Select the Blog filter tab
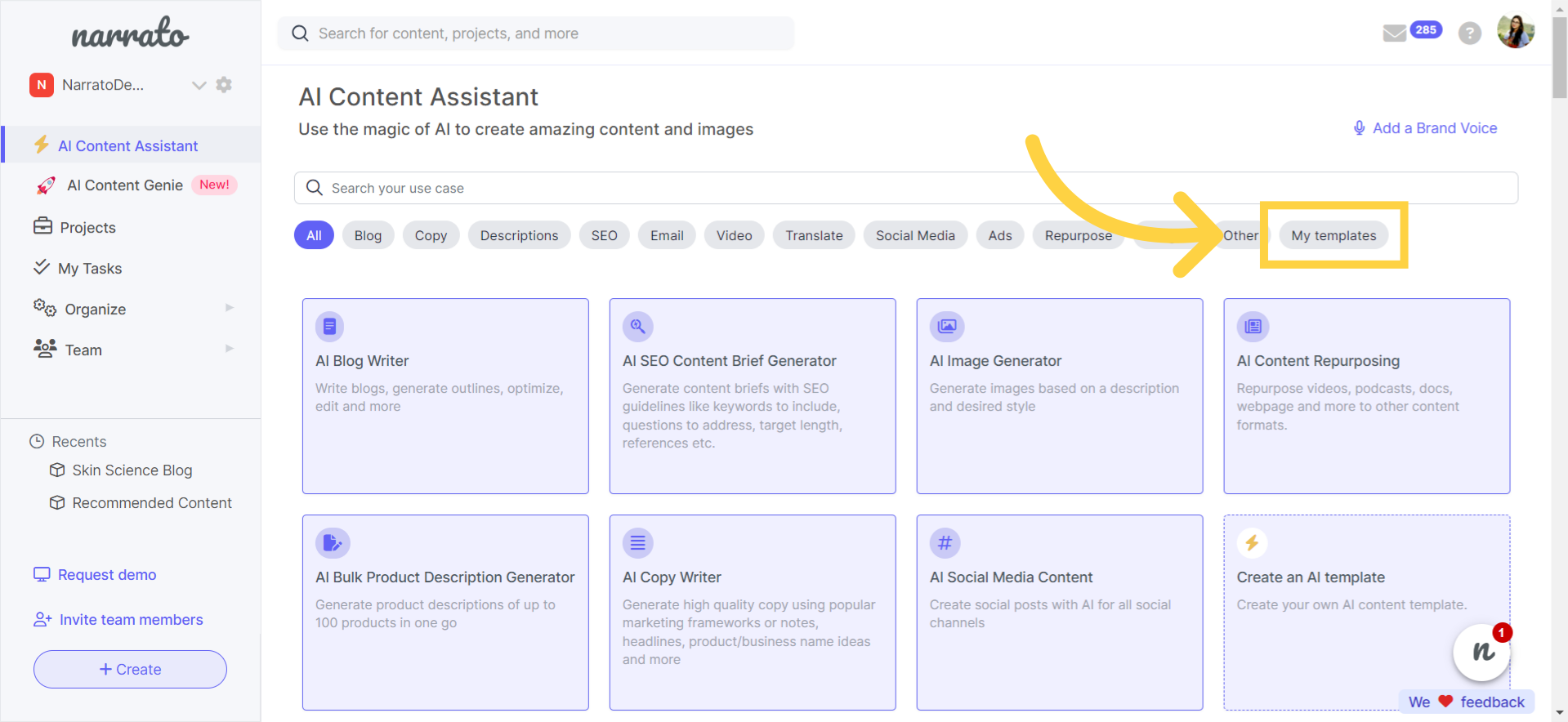The height and width of the screenshot is (722, 1568). (x=368, y=235)
